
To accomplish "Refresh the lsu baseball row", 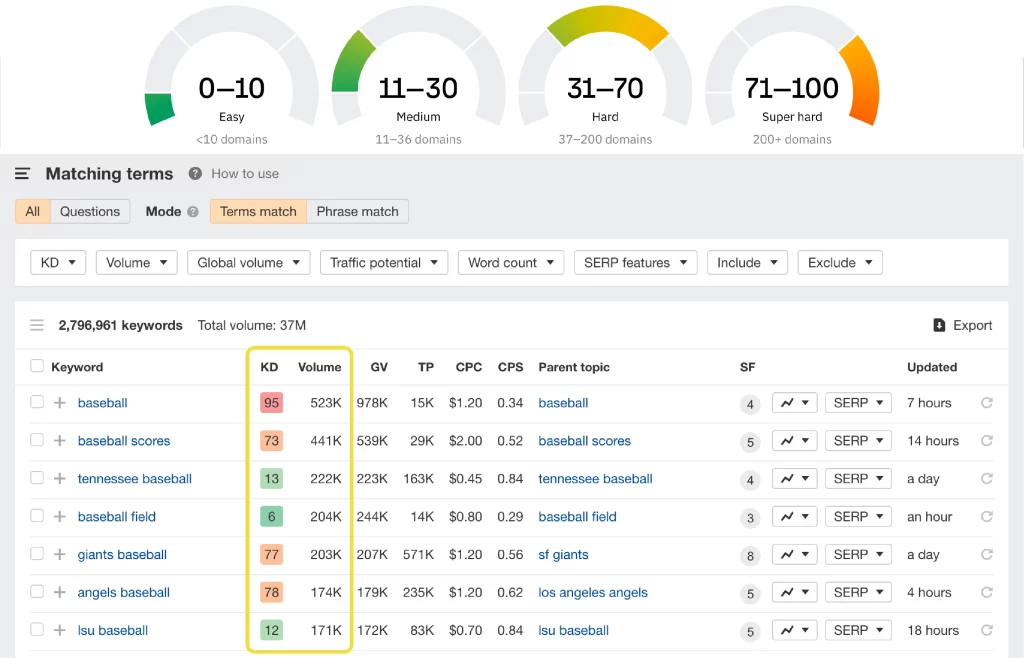I will point(987,630).
